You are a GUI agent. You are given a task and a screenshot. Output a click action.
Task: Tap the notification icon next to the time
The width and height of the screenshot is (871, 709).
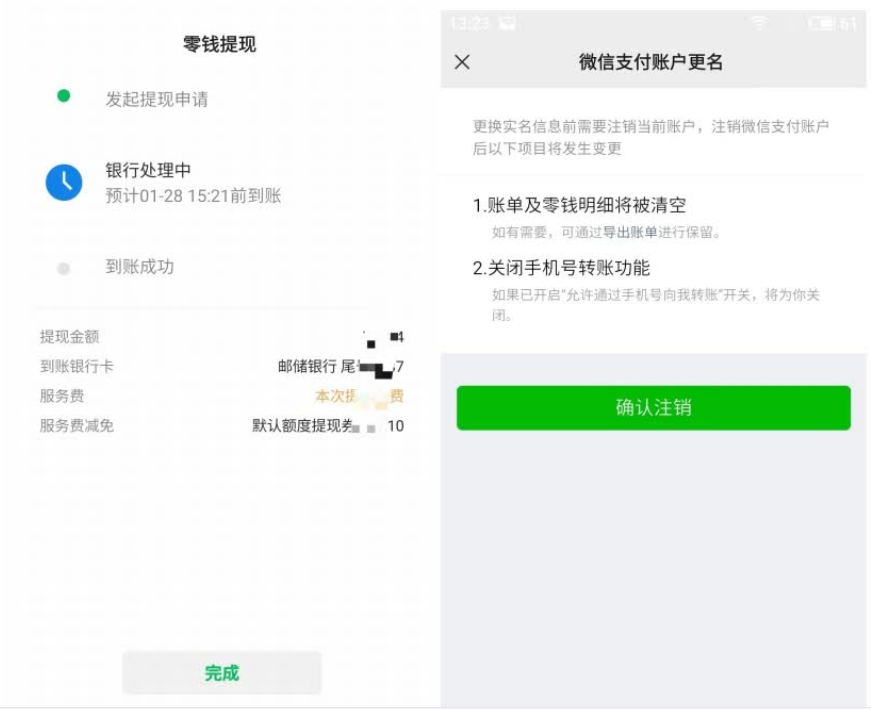tap(508, 23)
